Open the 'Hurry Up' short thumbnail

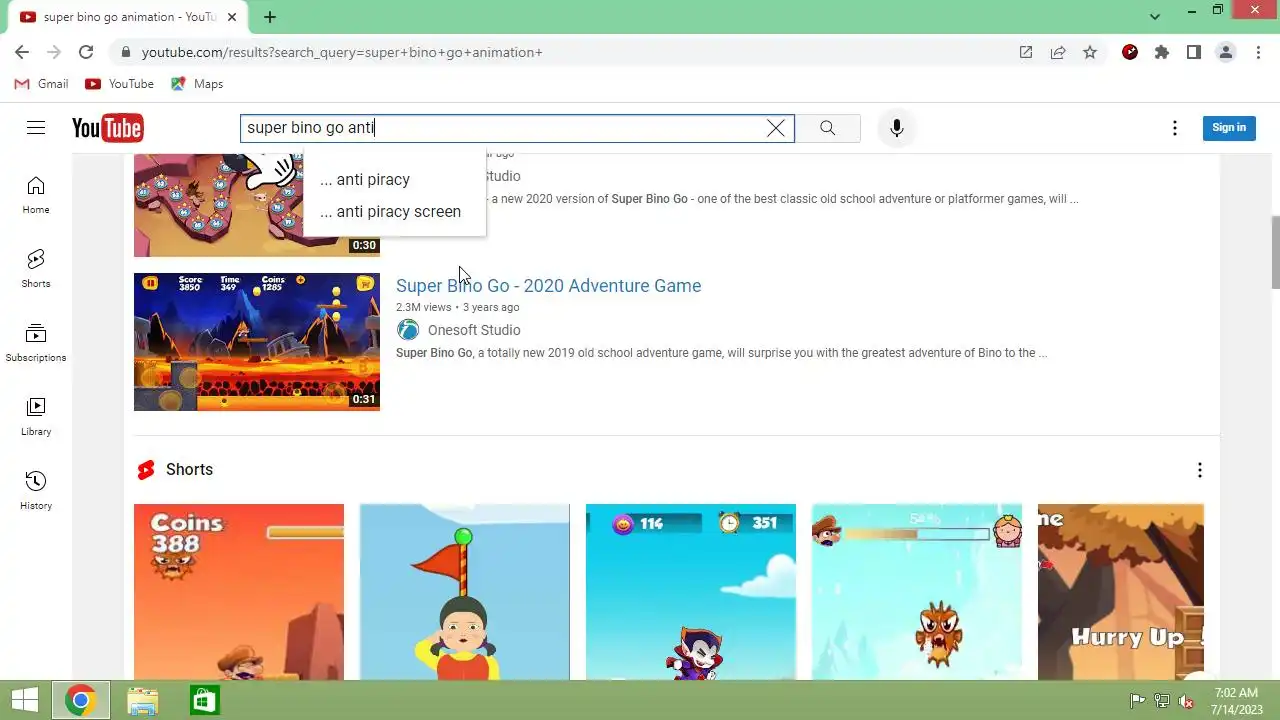[x=1121, y=592]
